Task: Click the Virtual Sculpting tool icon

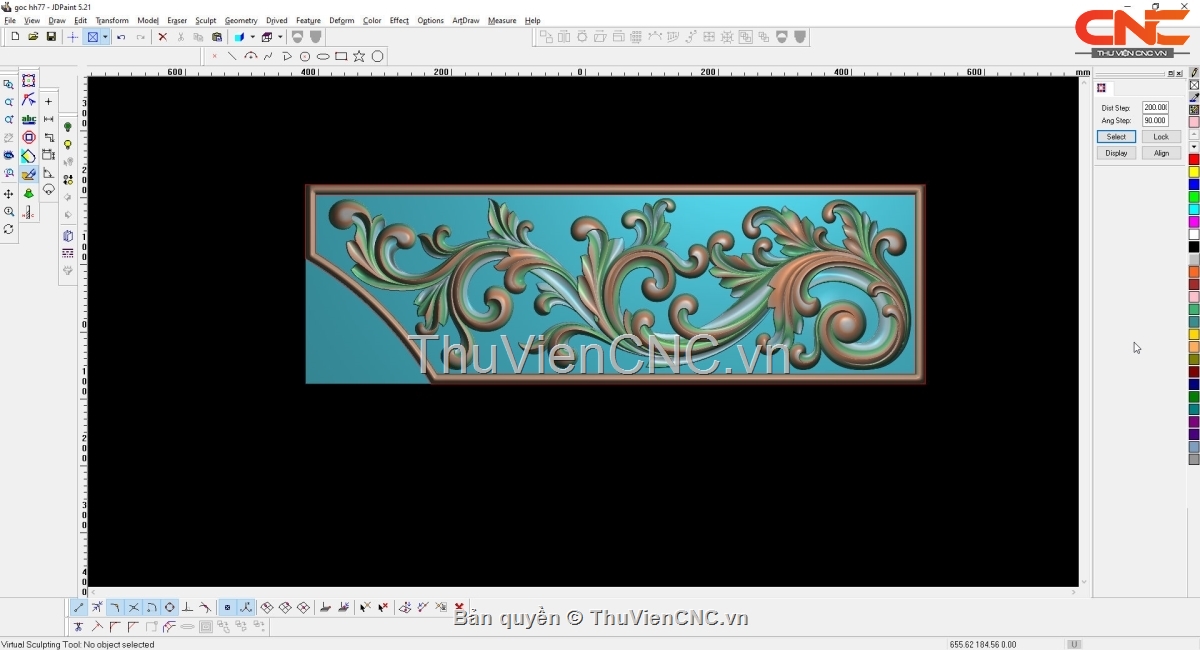Action: point(29,174)
